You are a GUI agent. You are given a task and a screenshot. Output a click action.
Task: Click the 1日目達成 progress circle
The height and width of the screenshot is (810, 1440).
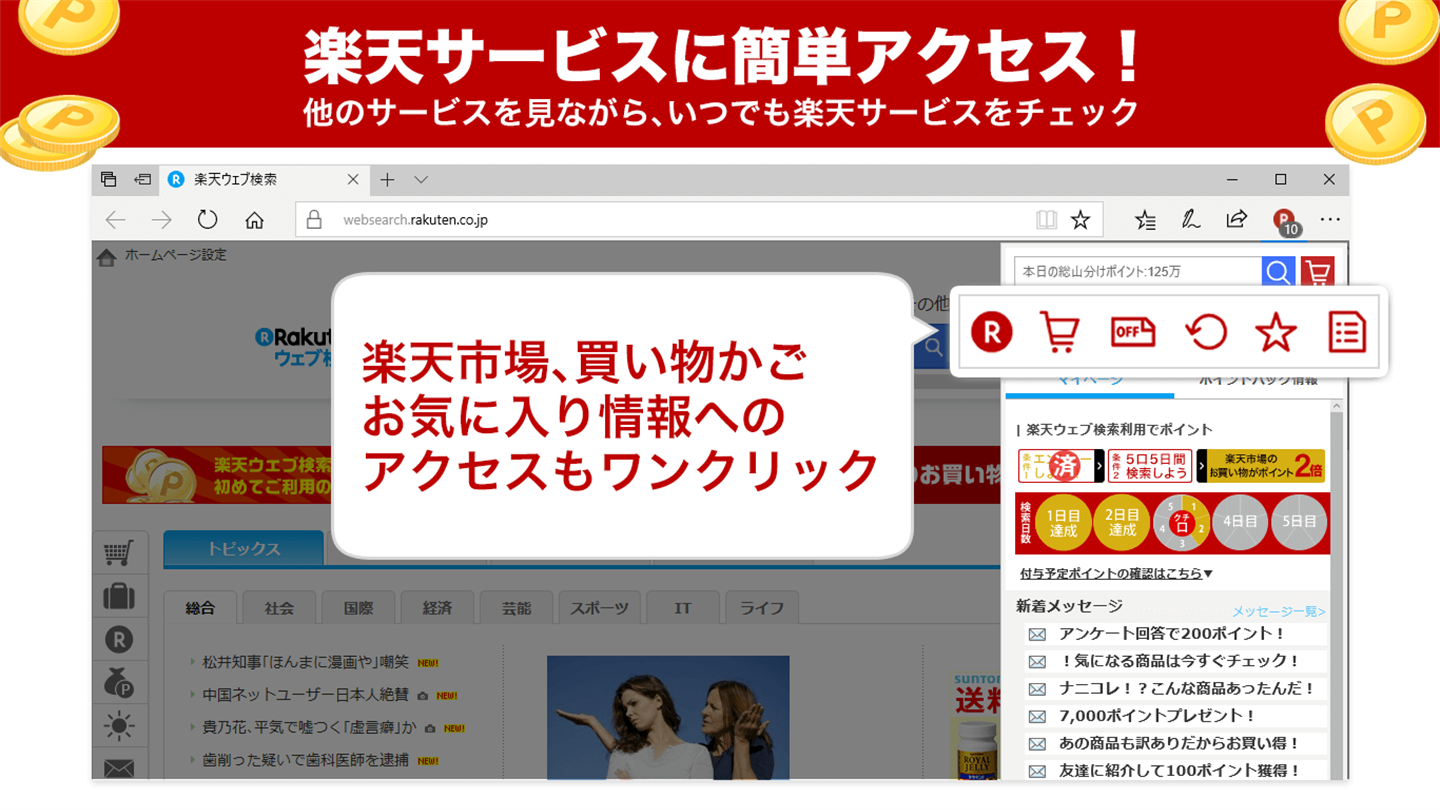[1063, 523]
